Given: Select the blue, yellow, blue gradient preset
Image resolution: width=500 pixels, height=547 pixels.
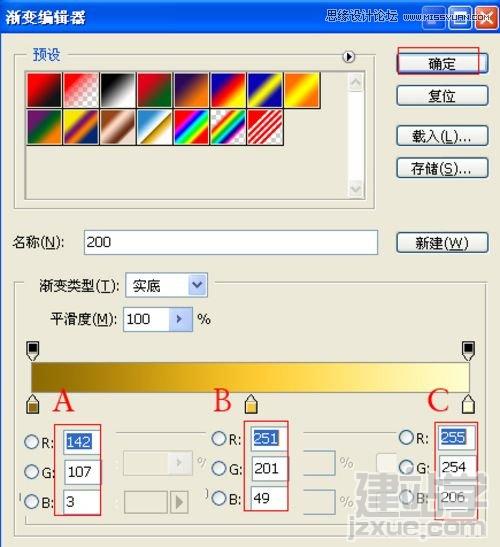Looking at the screenshot, I should [265, 90].
